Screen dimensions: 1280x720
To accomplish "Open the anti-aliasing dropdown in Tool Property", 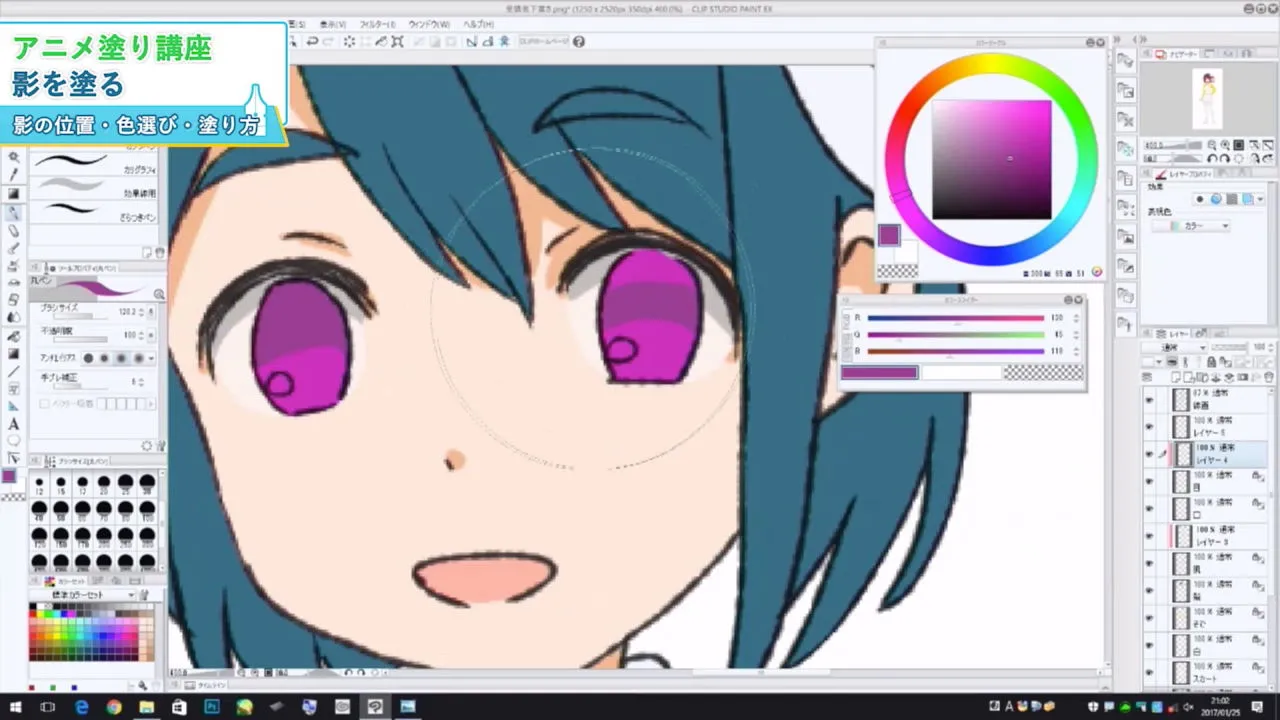I will [151, 357].
